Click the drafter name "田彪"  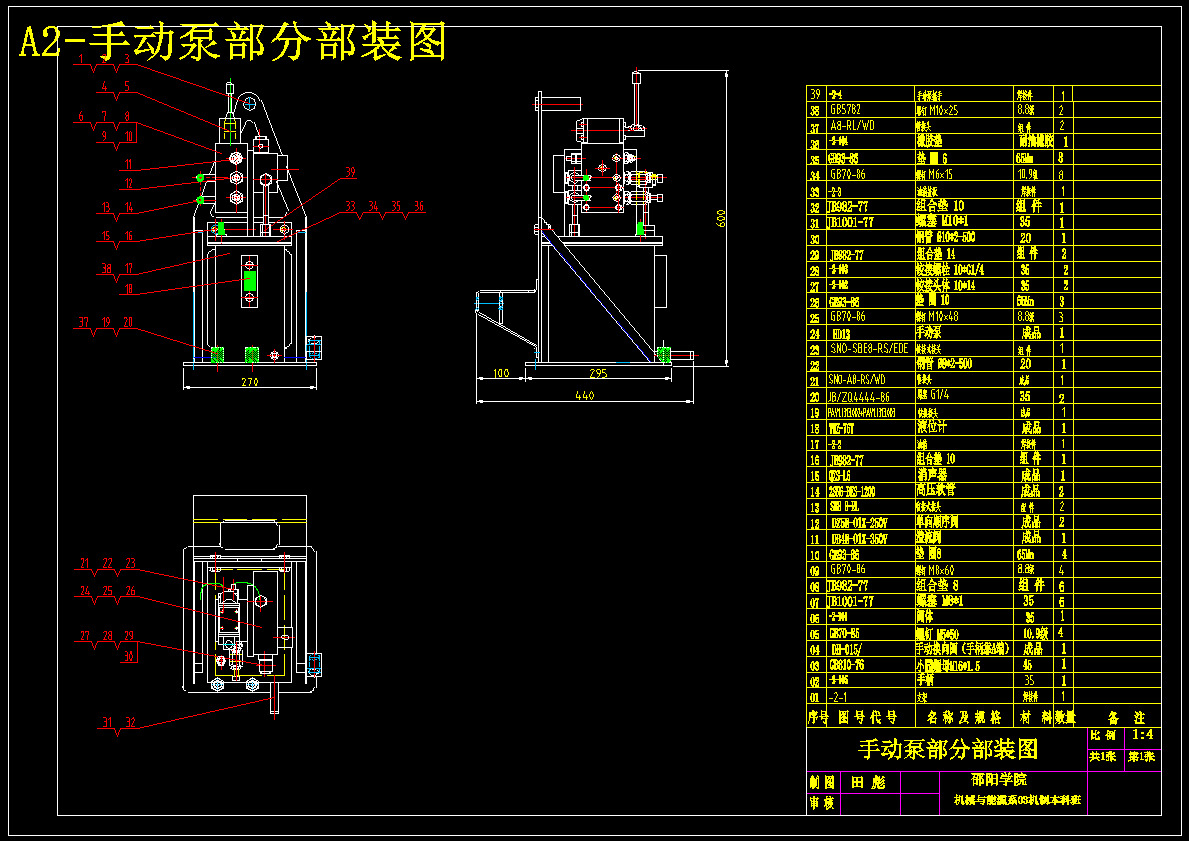coord(868,782)
